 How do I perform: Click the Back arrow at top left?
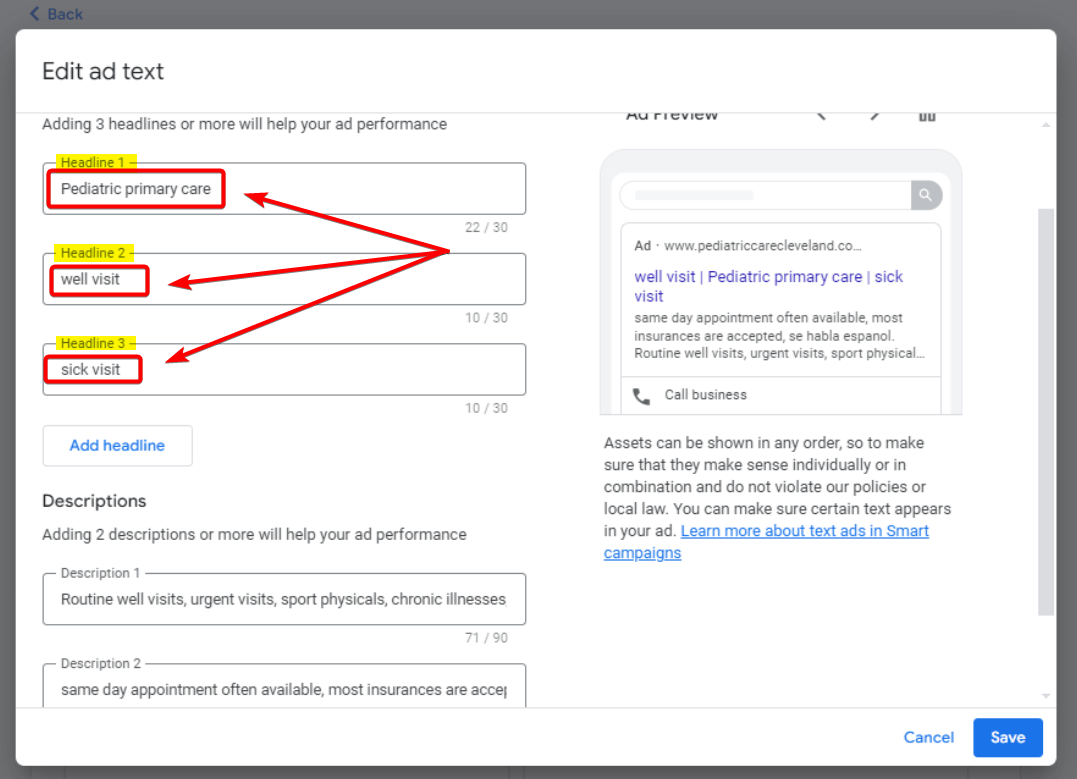34,14
